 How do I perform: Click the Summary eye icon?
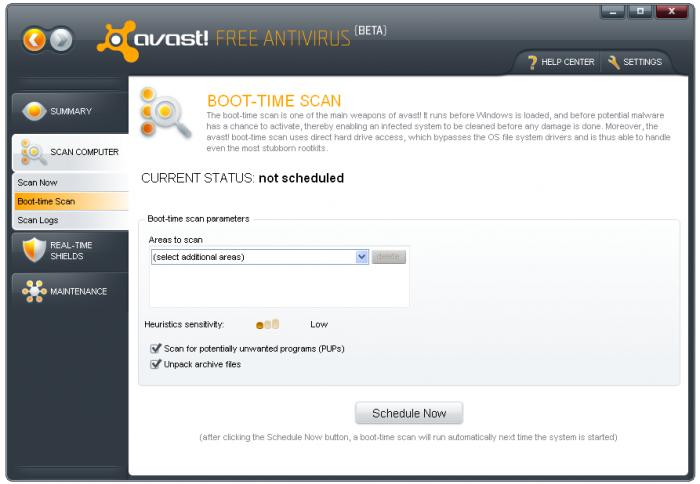click(34, 111)
